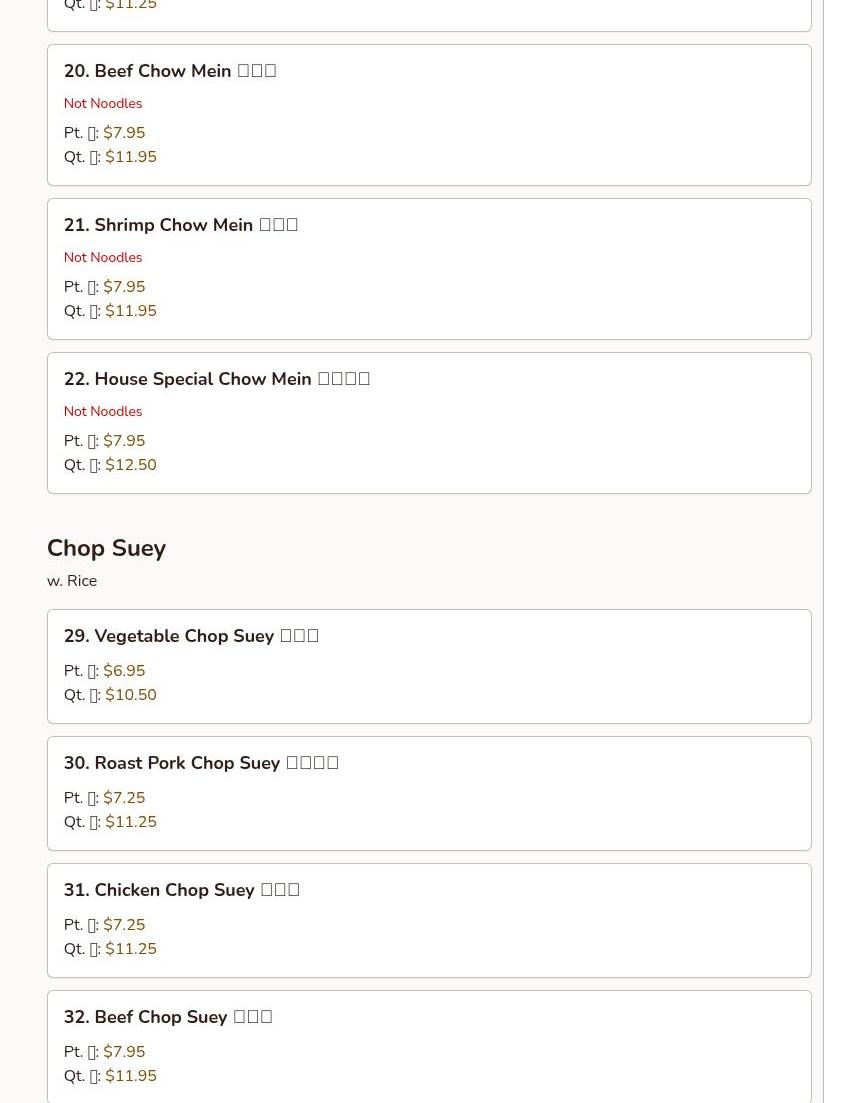Choose Roast Pork Chop Suey pint $7.25
The width and height of the screenshot is (844, 1103).
pos(124,798)
